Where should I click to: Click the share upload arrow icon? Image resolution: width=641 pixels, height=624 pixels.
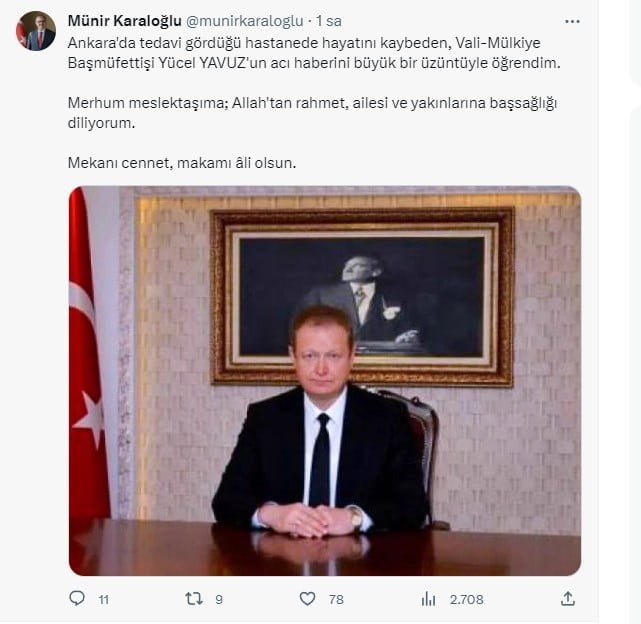[x=568, y=599]
